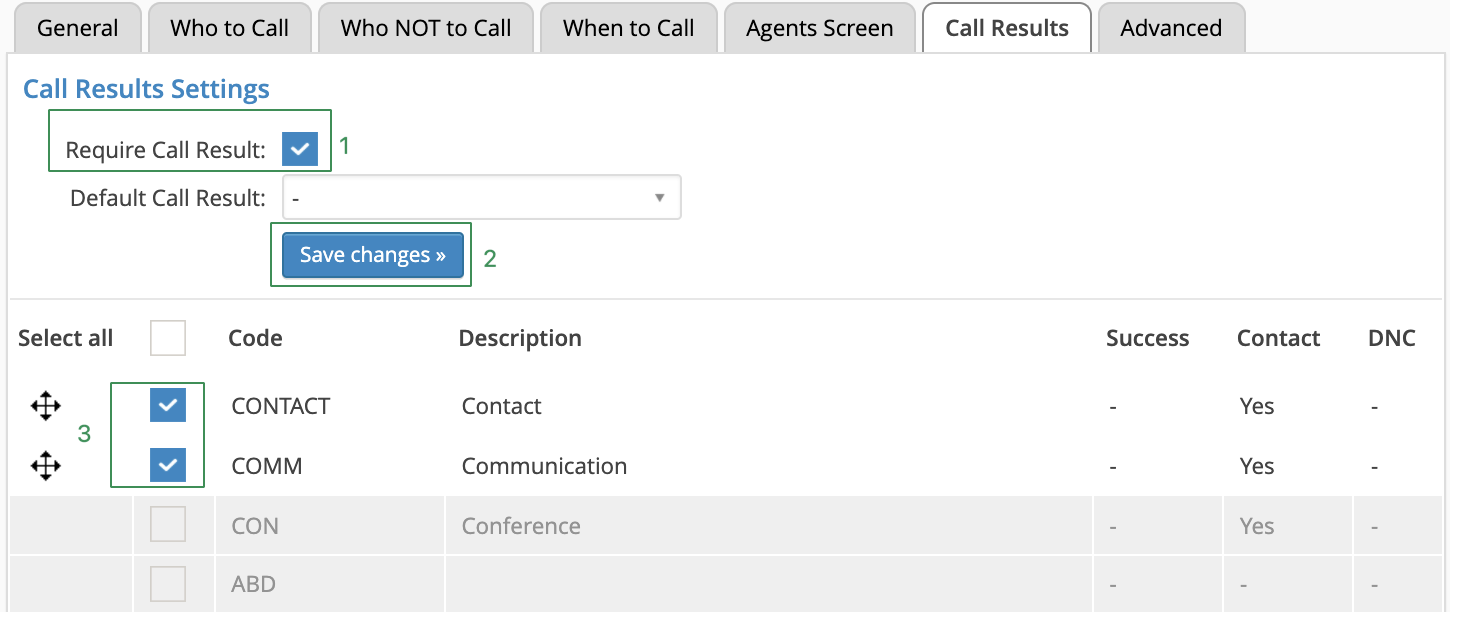Select the Call Results tab
Screen dimensions: 1461x619
(x=1007, y=28)
